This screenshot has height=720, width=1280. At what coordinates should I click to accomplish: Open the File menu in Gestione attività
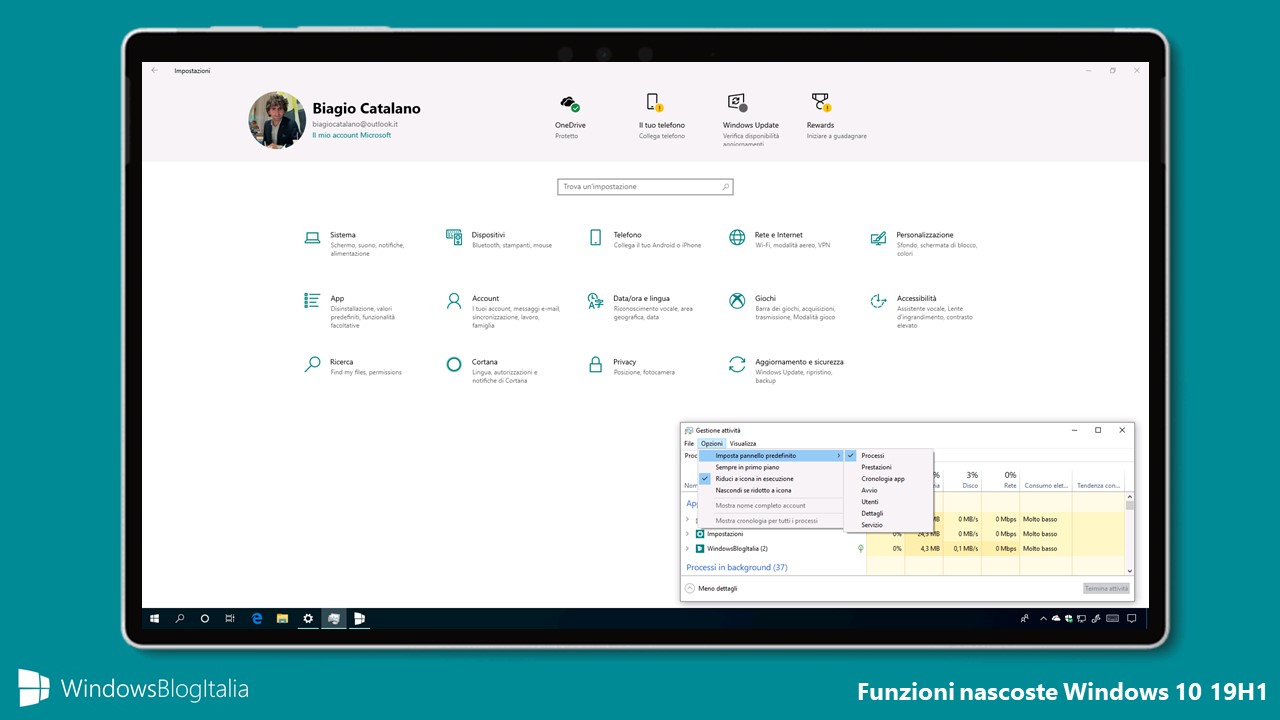click(689, 443)
